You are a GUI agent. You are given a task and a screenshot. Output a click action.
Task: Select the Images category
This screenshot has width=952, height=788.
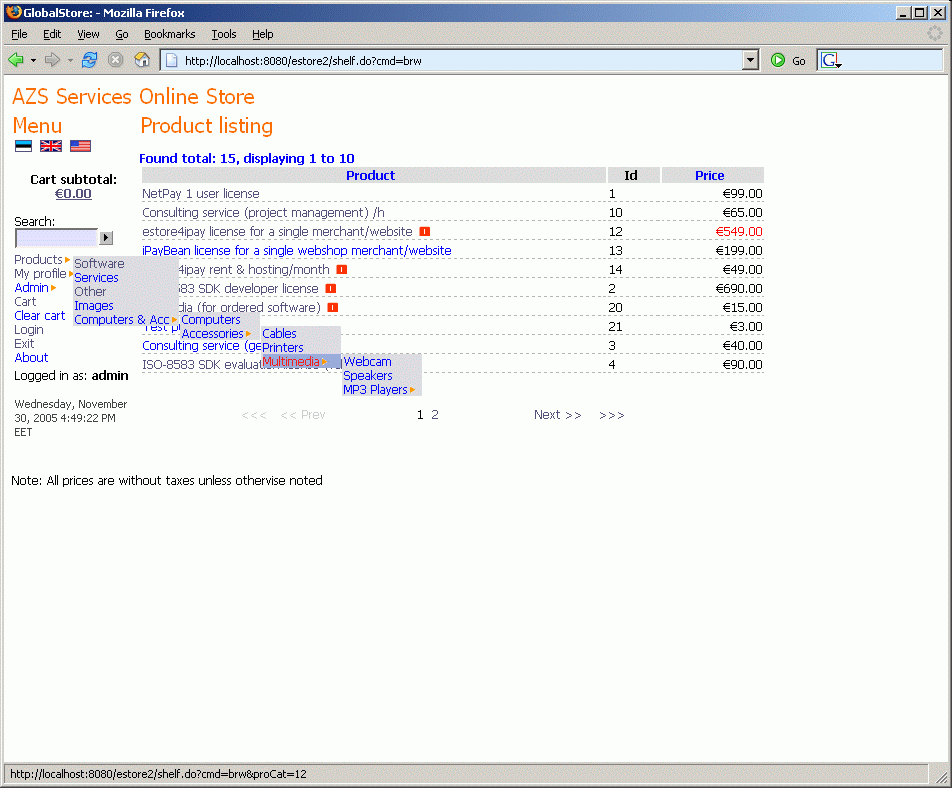pos(94,306)
